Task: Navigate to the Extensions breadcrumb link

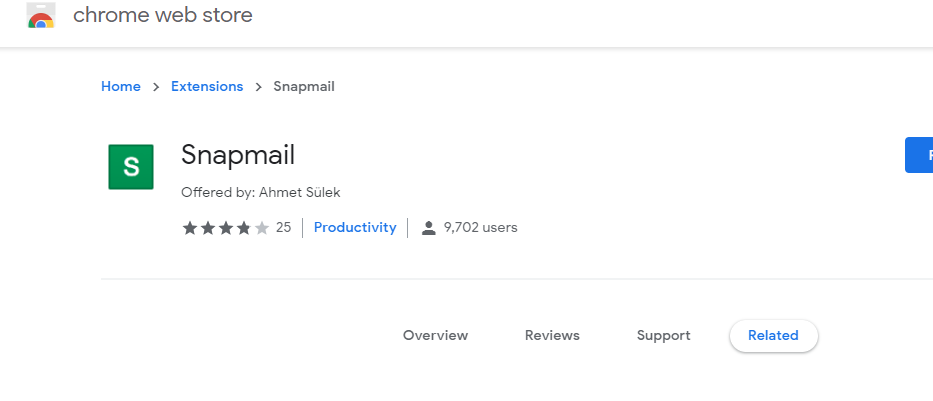Action: pos(207,87)
